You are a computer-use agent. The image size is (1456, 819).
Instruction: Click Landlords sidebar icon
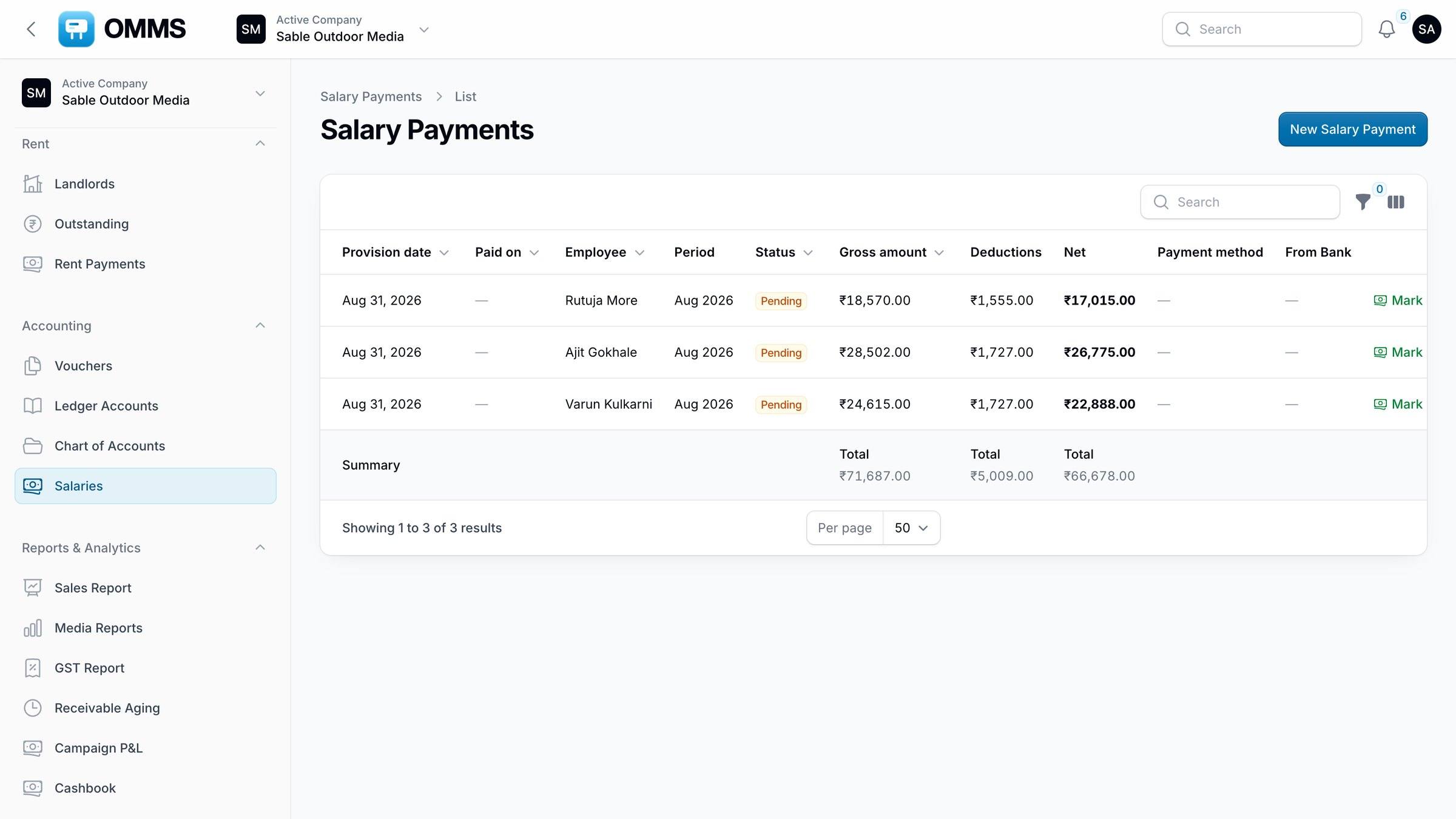[33, 184]
